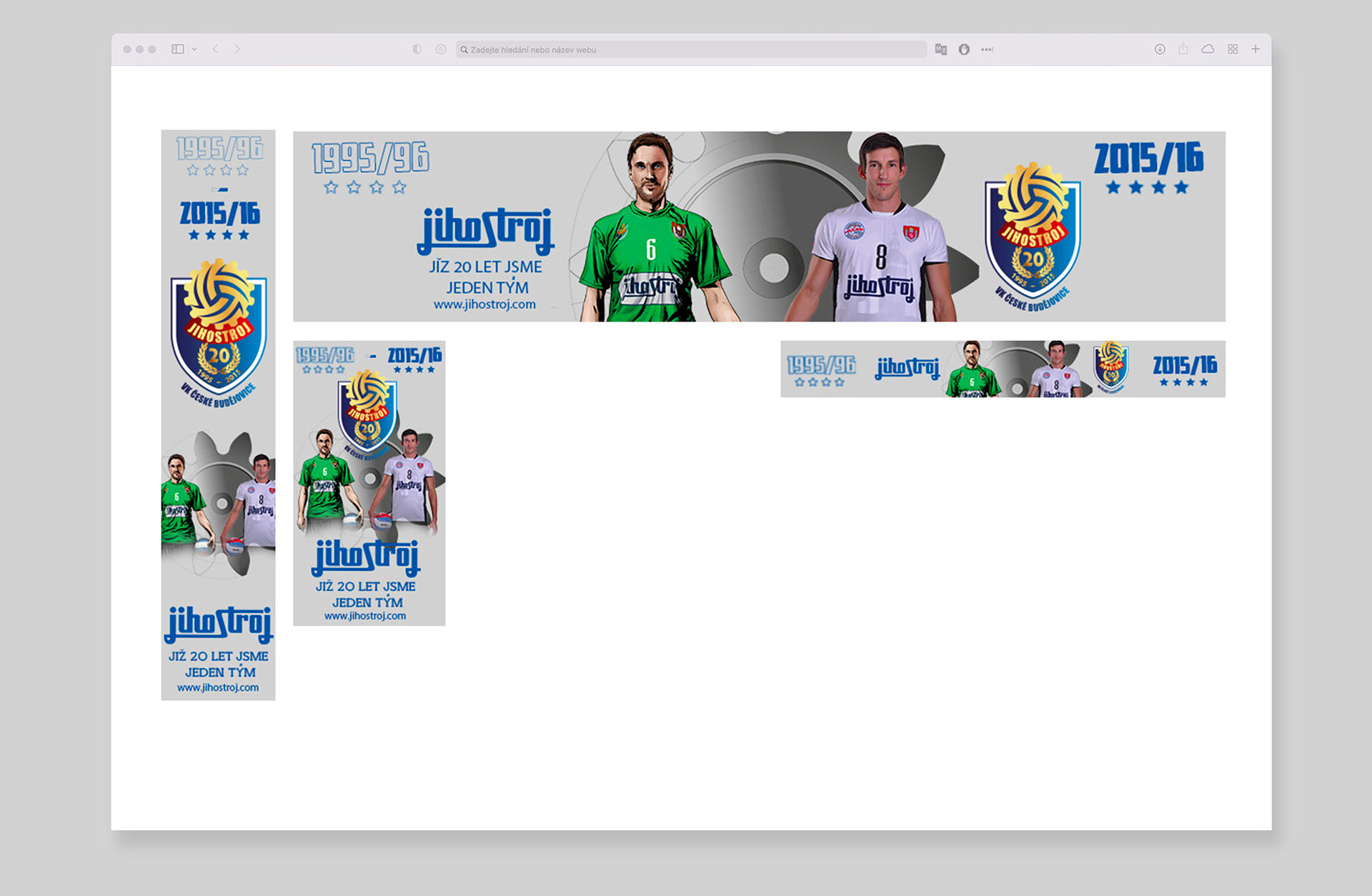
Task: Show iCloud Tabs with the cloud icon
Action: (1208, 49)
